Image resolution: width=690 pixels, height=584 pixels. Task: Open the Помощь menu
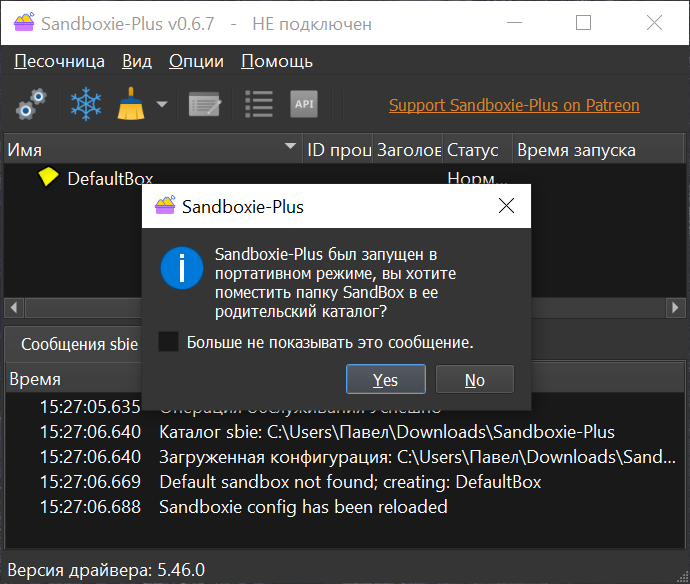pos(277,61)
